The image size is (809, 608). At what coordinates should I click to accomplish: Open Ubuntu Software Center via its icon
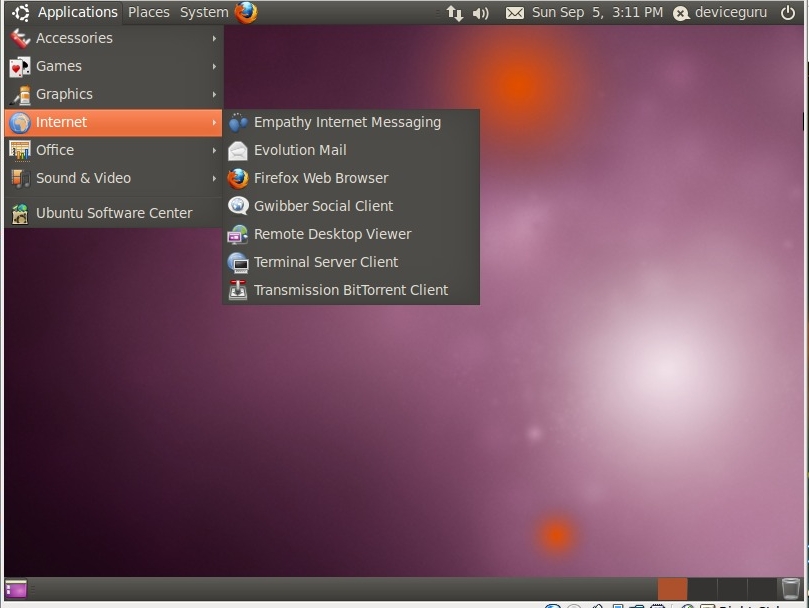(20, 214)
